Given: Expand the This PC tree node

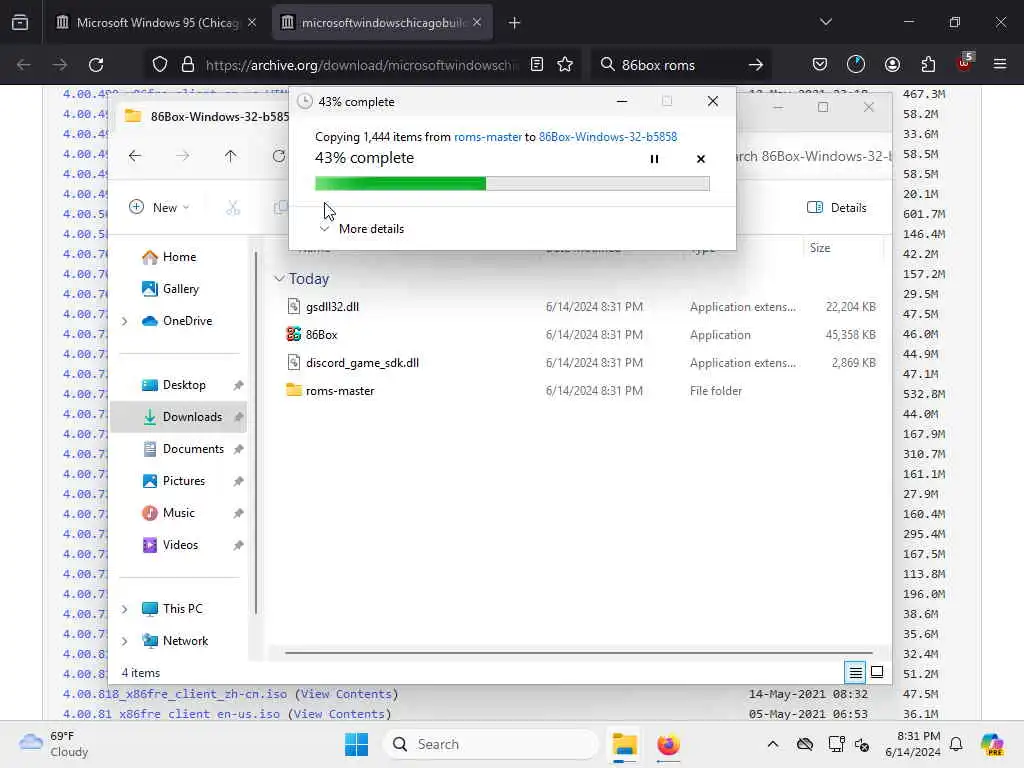Looking at the screenshot, I should 124,609.
